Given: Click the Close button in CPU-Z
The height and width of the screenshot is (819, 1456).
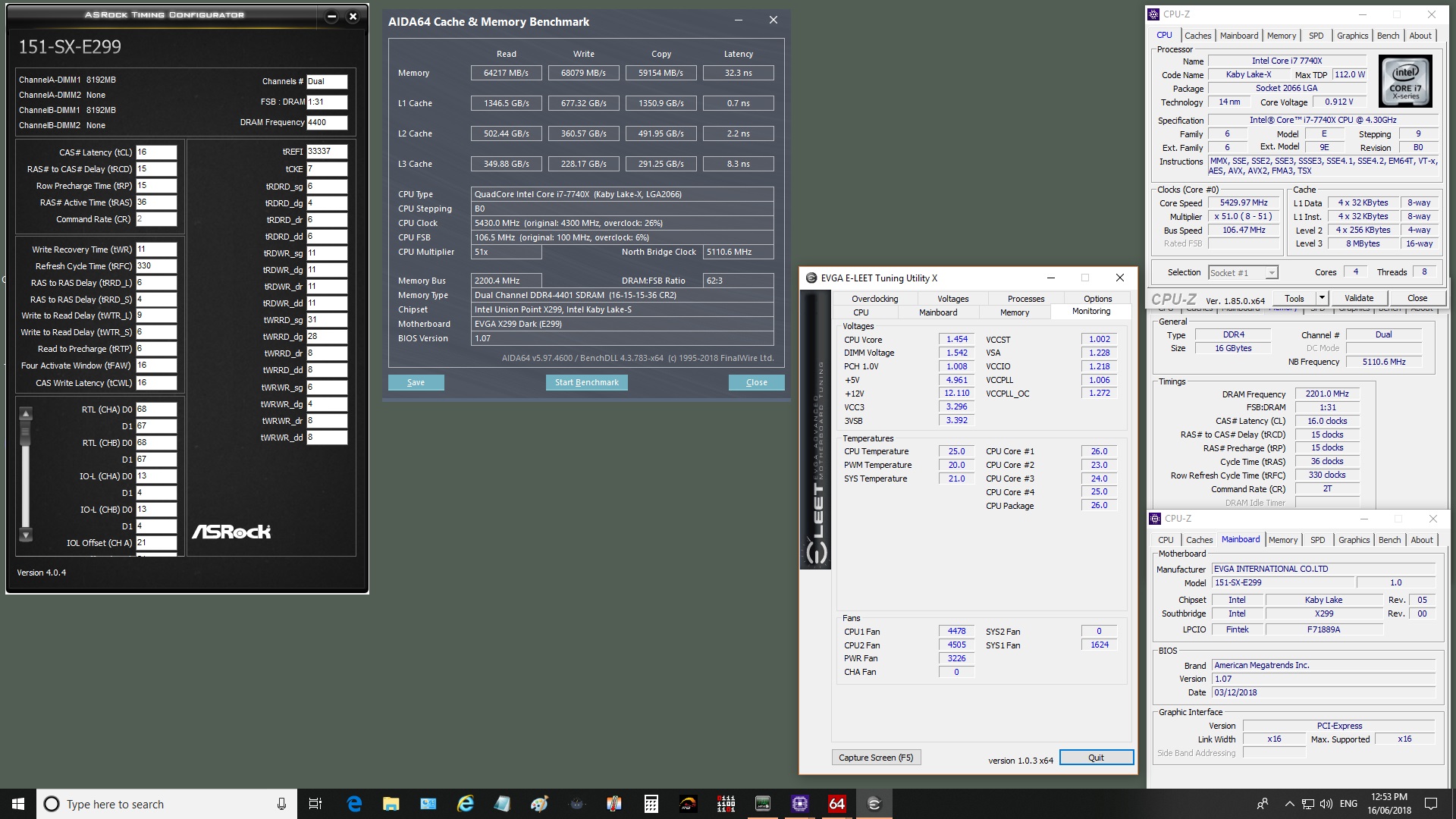Looking at the screenshot, I should click(1417, 298).
